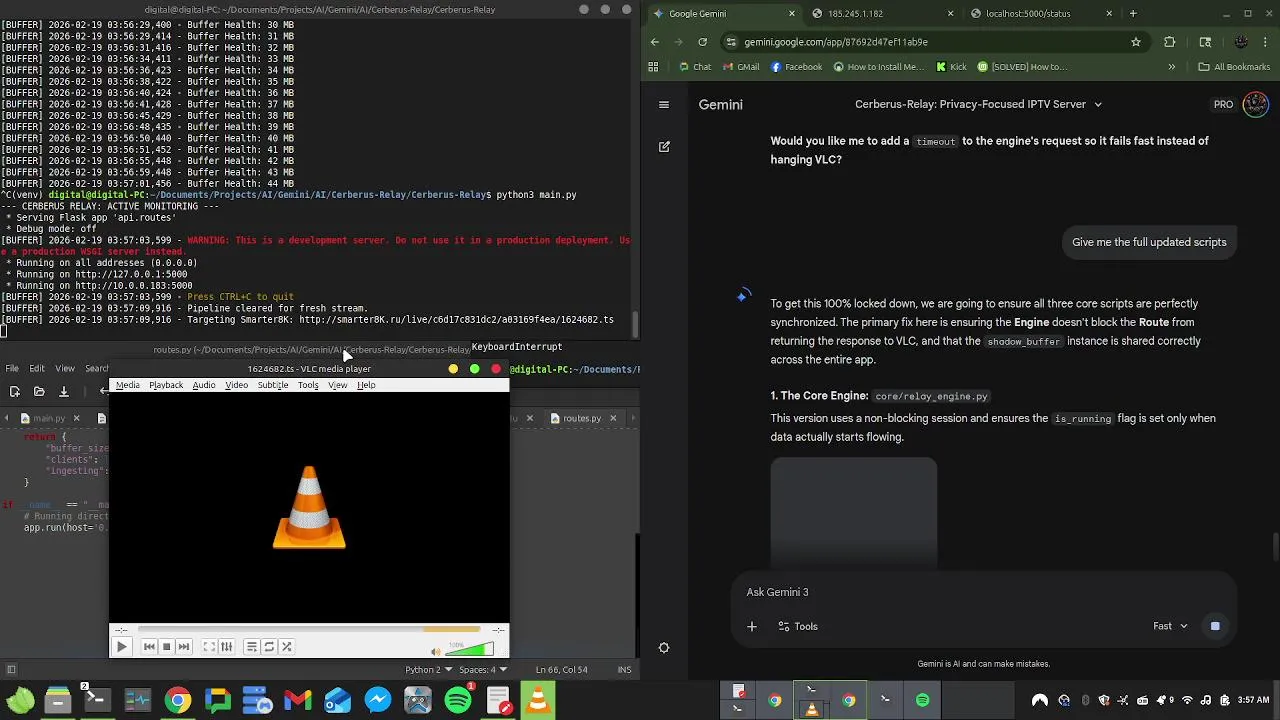Open VLC Audio menu
Screen dimensions: 1280x720
click(x=204, y=385)
